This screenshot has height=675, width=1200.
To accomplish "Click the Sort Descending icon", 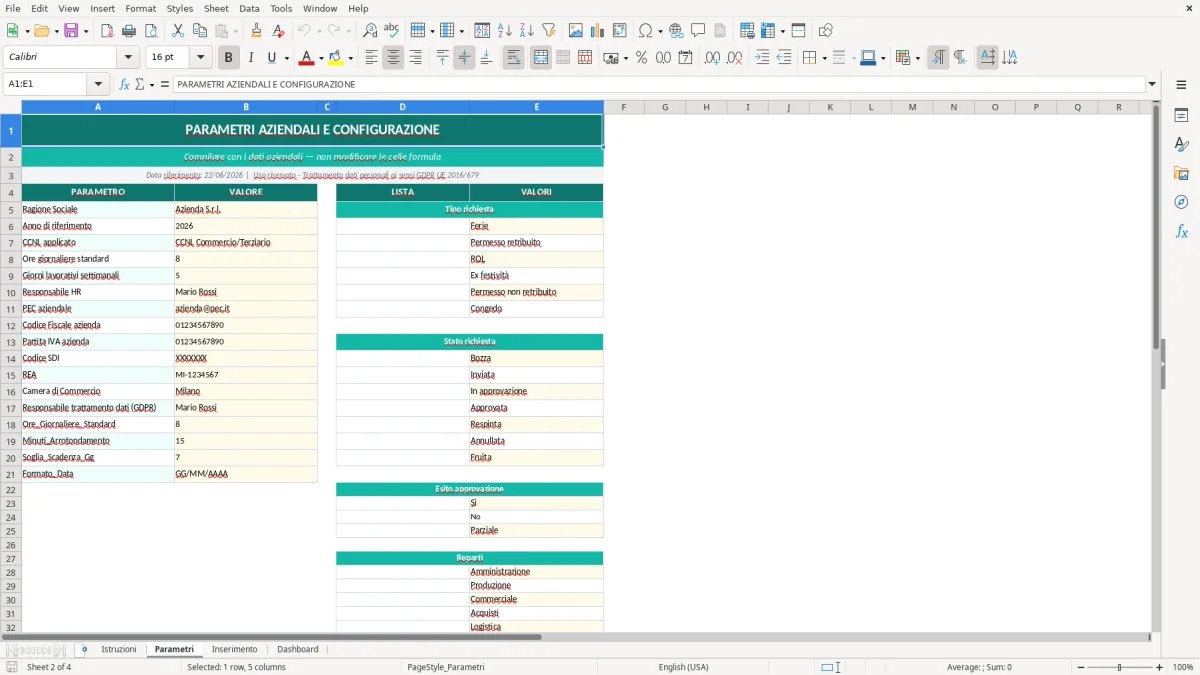I will click(x=526, y=31).
